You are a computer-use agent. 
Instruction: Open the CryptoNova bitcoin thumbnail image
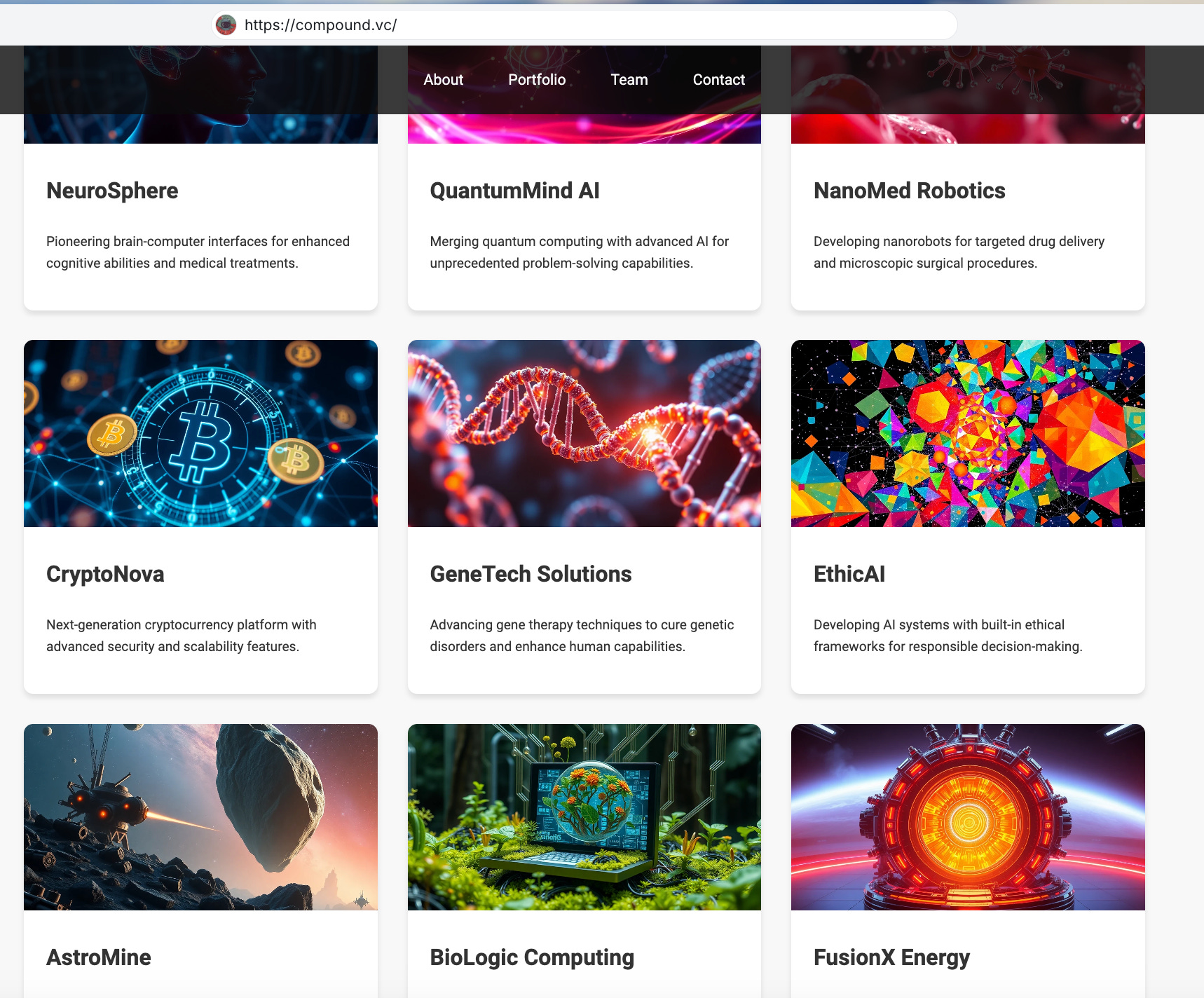coord(200,433)
